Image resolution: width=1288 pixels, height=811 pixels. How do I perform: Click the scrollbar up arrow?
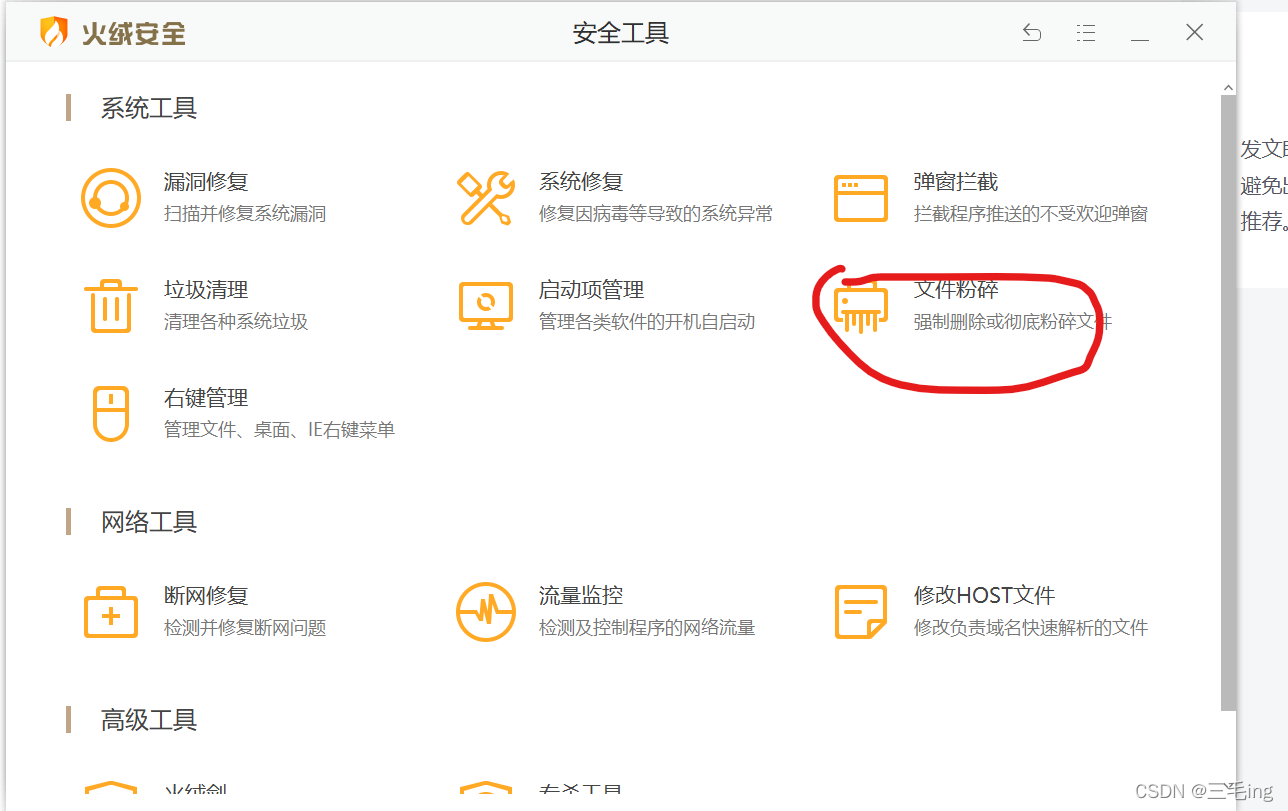[x=1228, y=88]
